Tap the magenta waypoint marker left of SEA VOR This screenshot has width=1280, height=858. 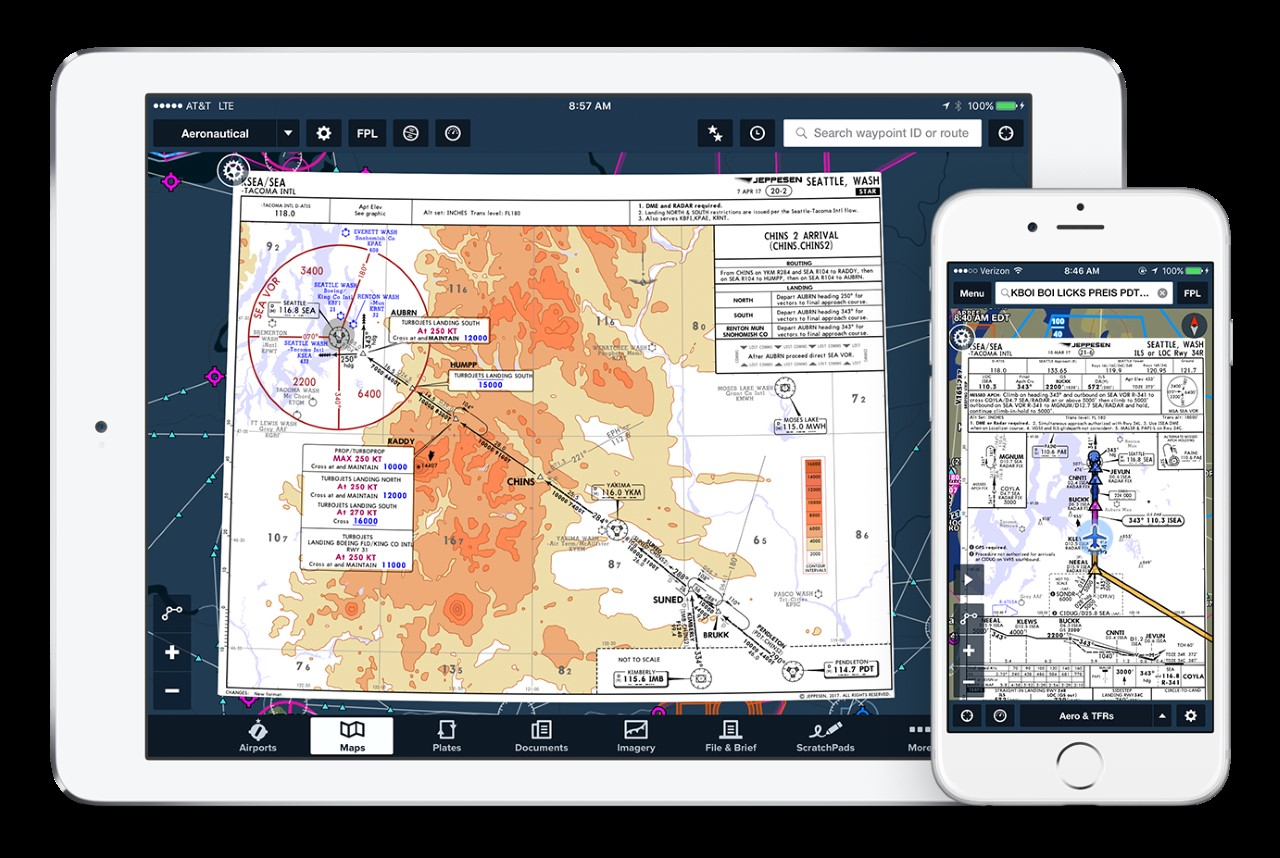tap(214, 376)
